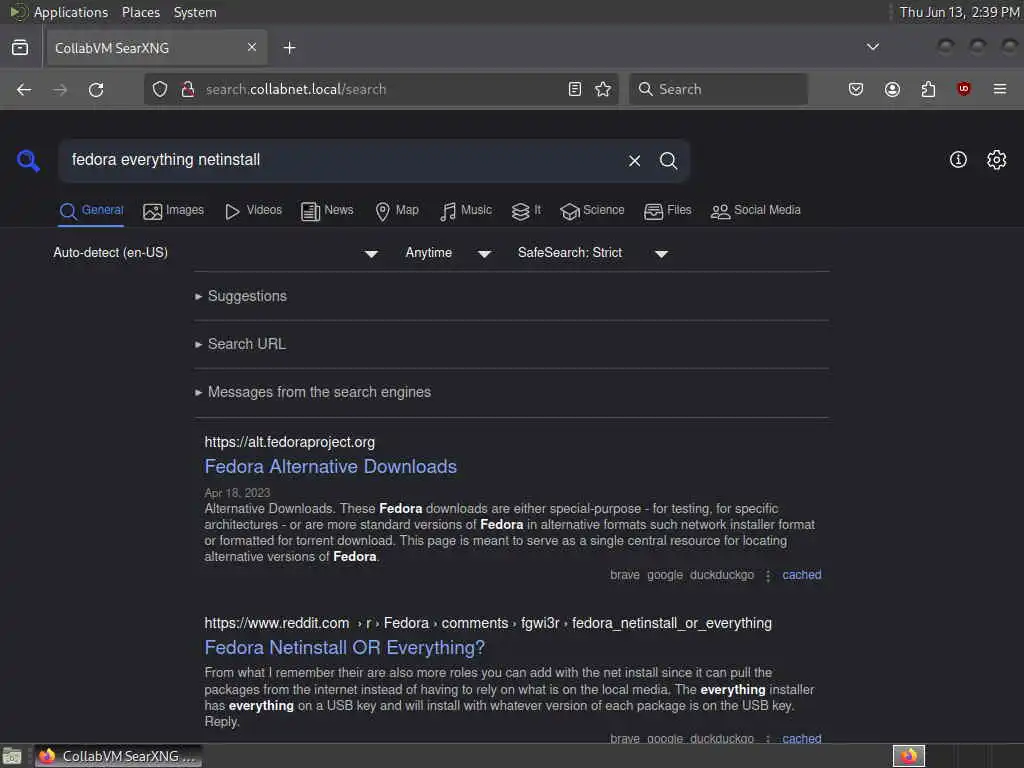
Task: Switch to Music category
Action: tap(466, 210)
